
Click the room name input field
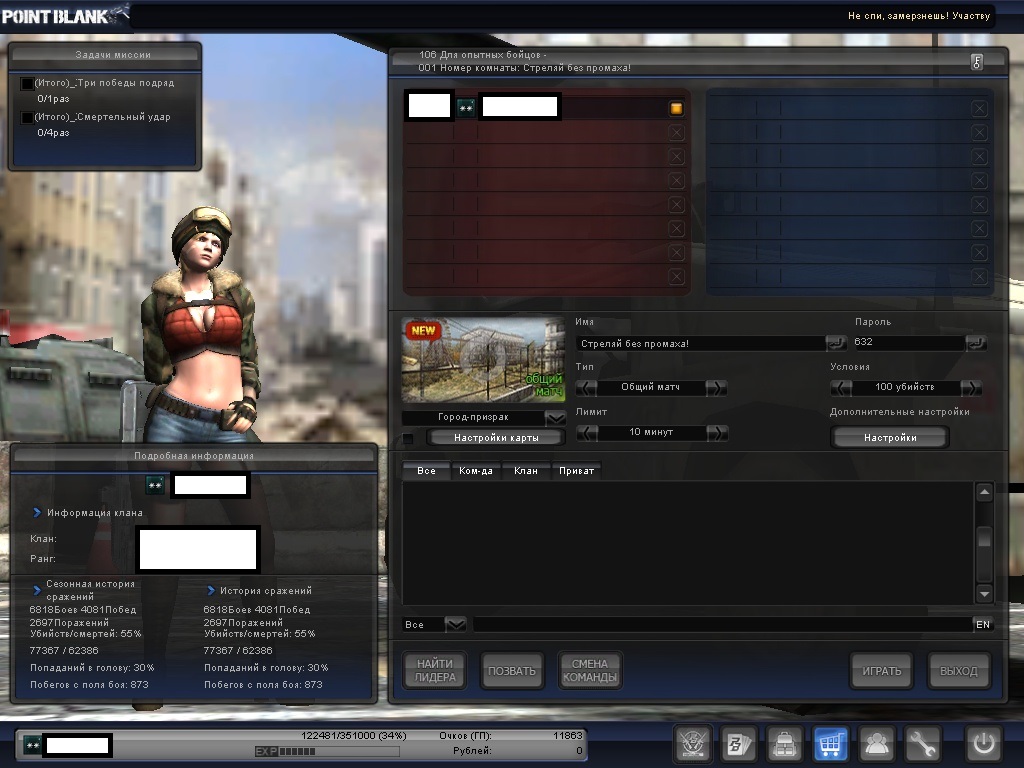point(701,344)
